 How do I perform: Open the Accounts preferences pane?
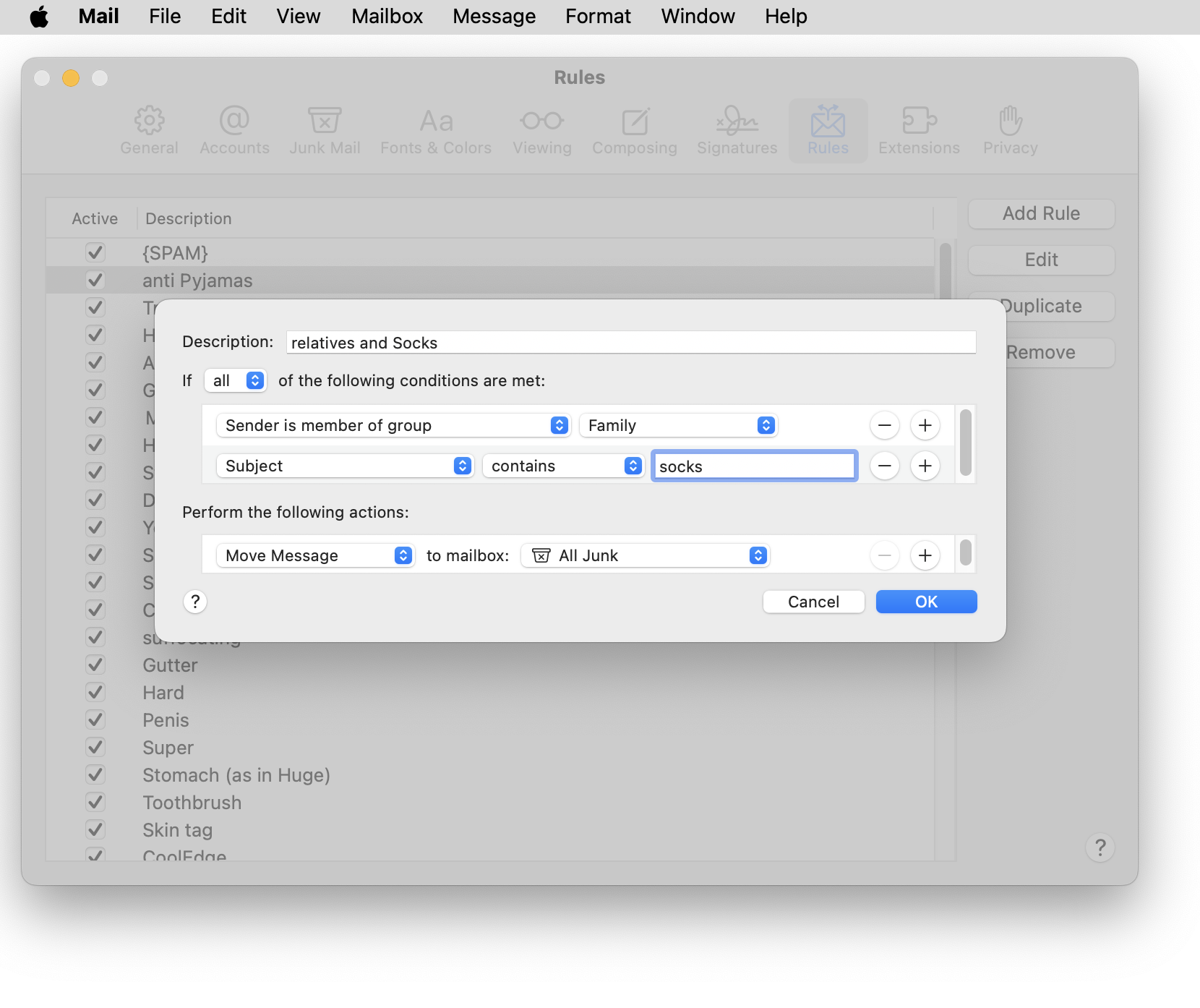click(234, 131)
